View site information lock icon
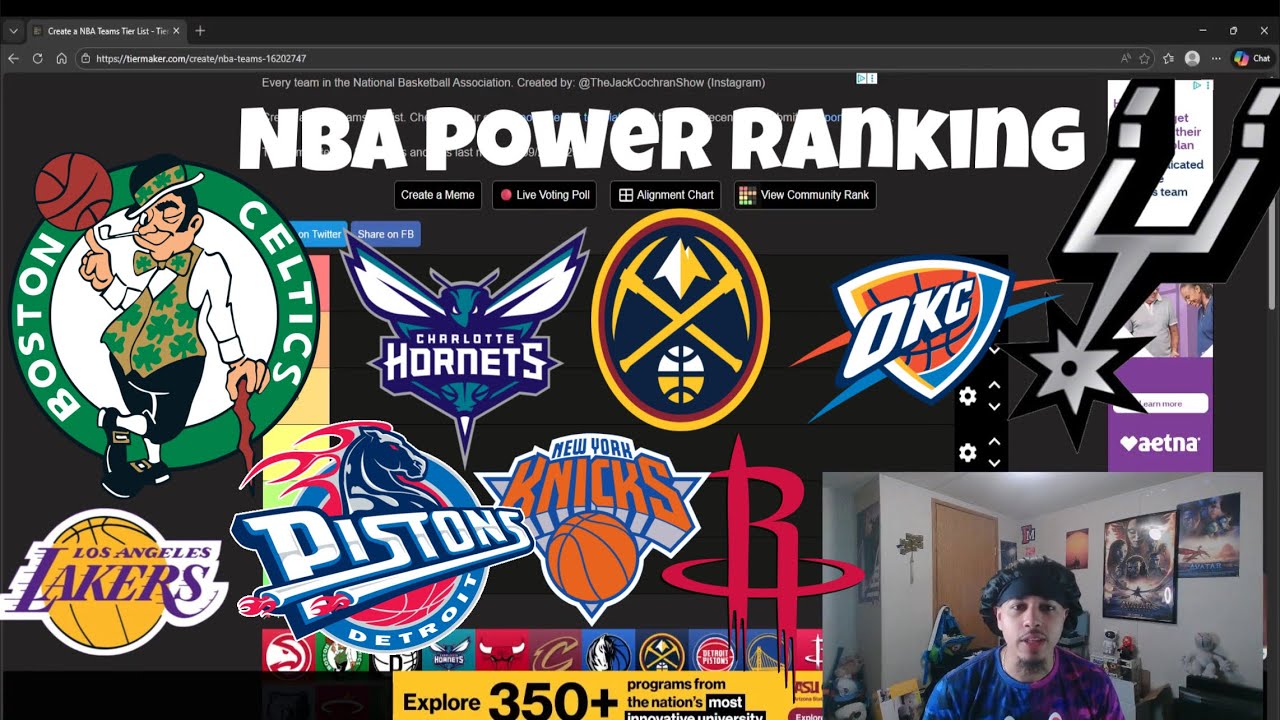The image size is (1280, 720). pyautogui.click(x=86, y=59)
